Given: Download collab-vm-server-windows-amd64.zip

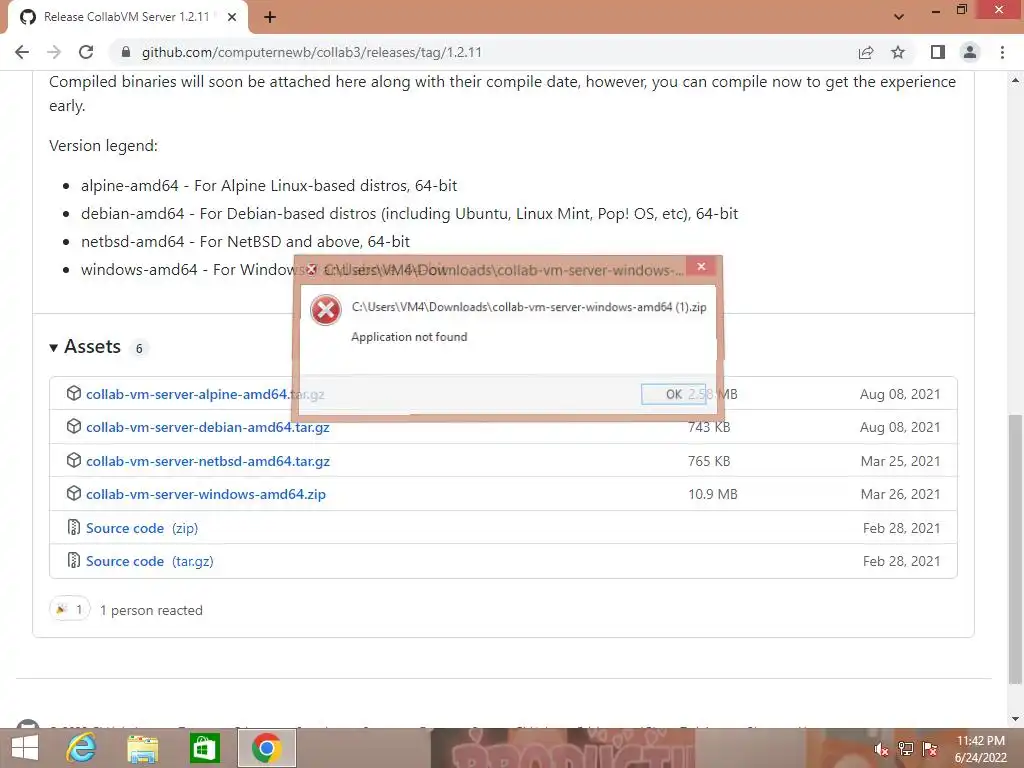Looking at the screenshot, I should [x=206, y=494].
